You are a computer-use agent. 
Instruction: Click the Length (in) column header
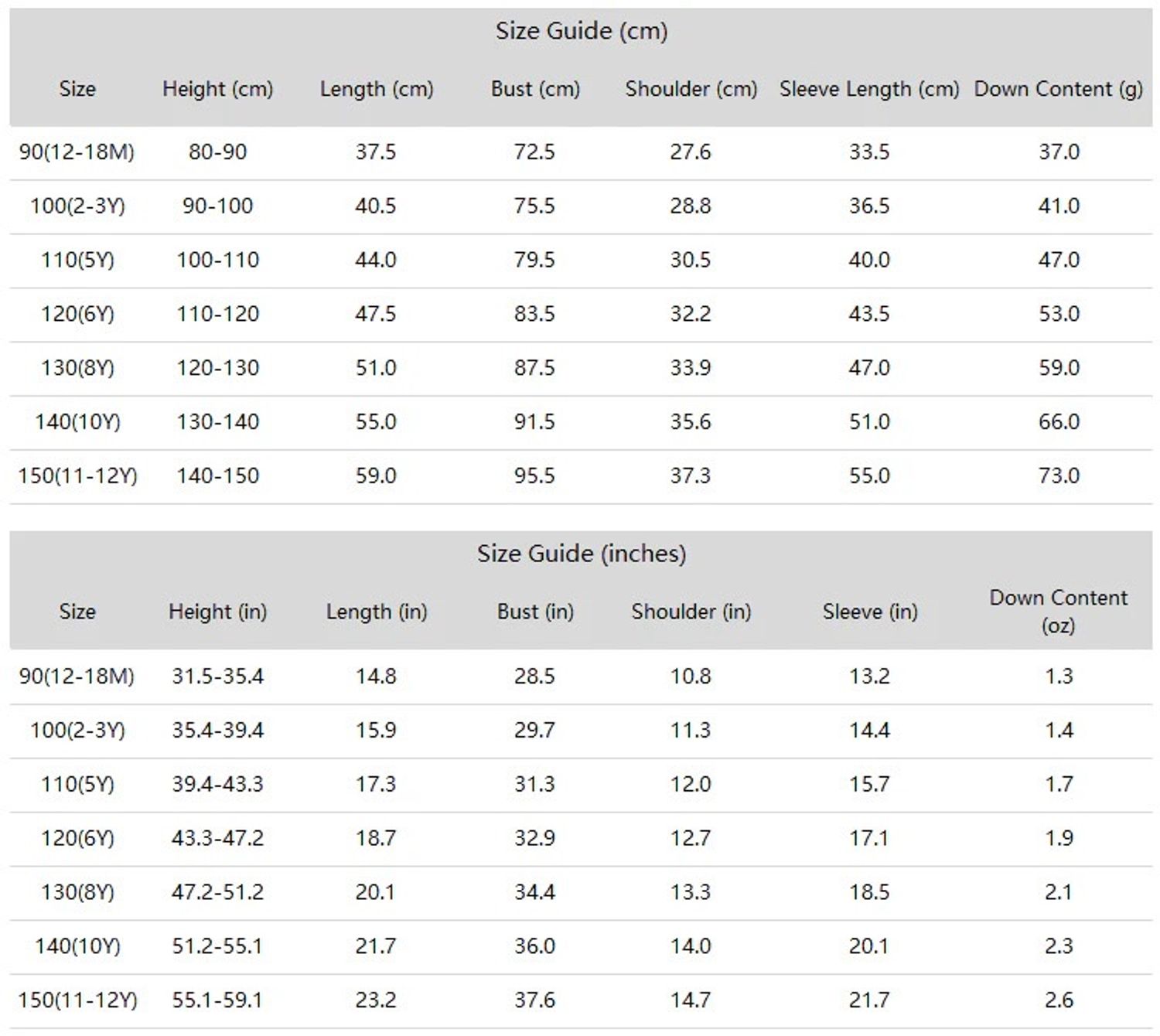coord(376,612)
